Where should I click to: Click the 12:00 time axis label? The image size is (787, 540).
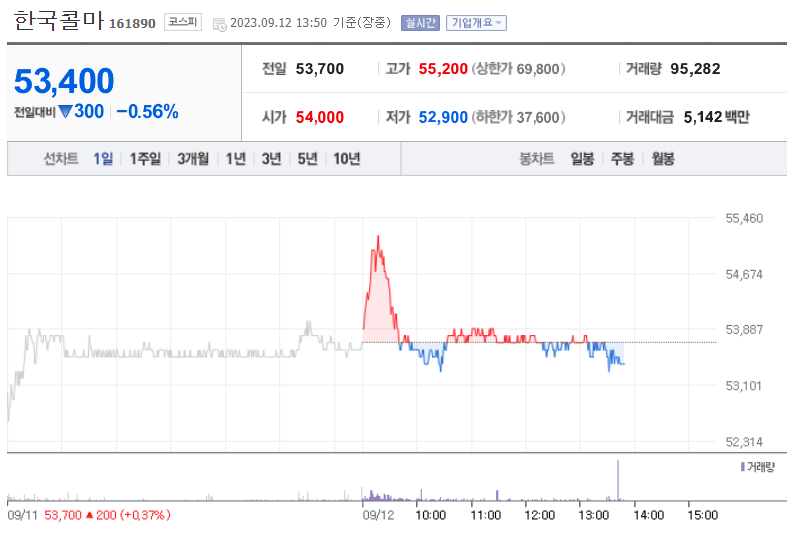click(540, 515)
